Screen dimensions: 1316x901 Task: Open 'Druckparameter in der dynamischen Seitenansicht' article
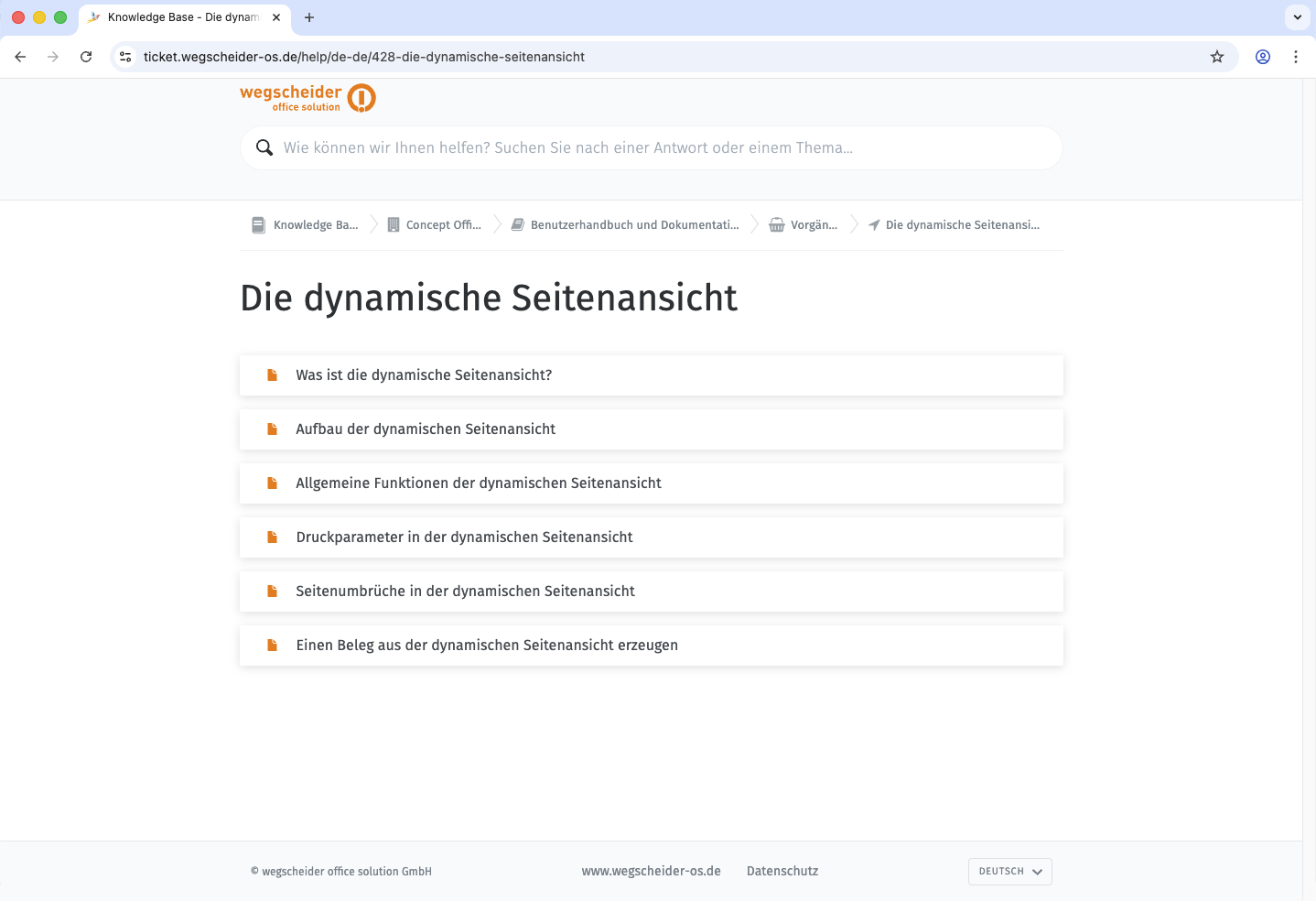tap(464, 537)
